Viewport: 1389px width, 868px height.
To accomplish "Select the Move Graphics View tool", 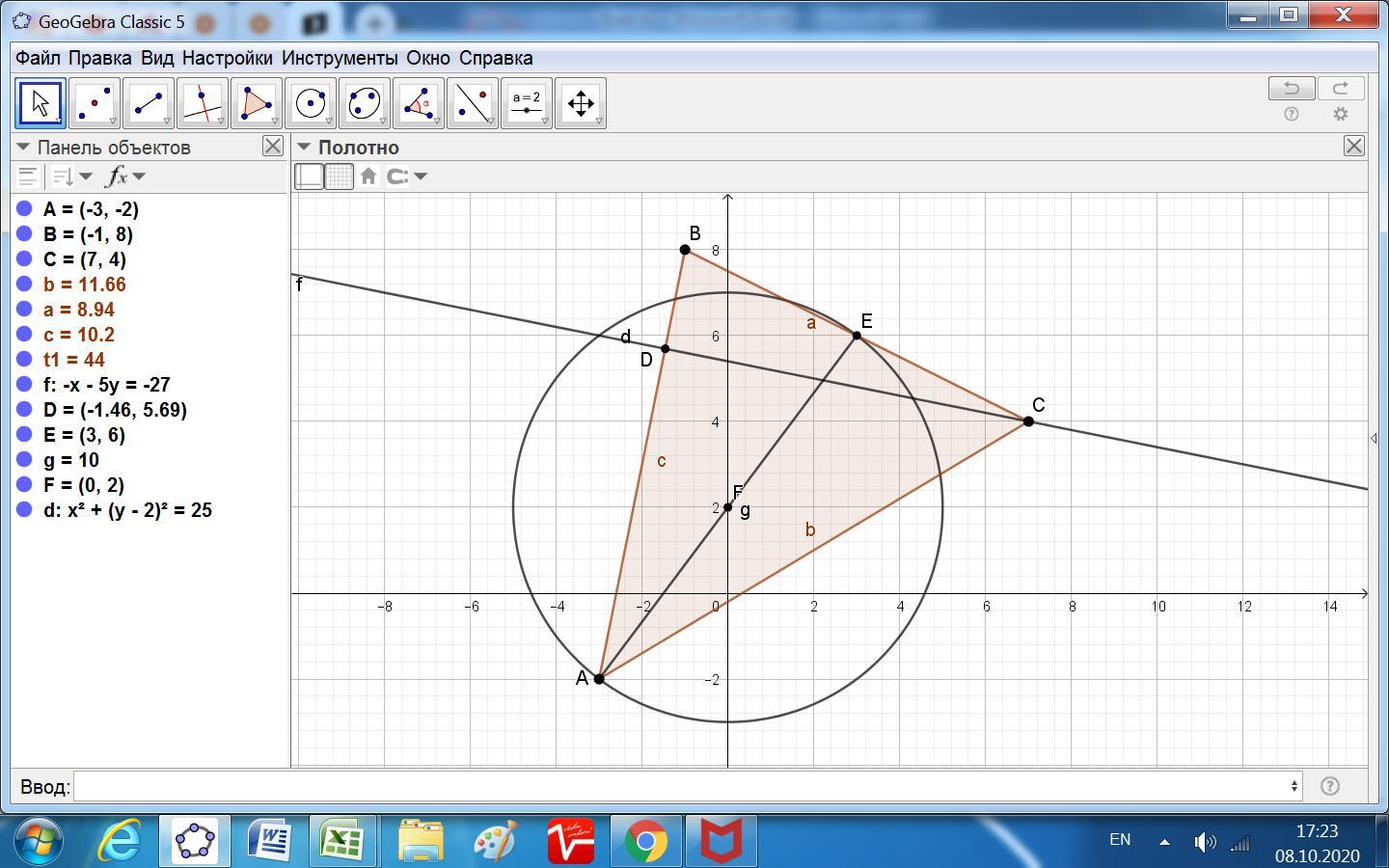I will click(581, 103).
